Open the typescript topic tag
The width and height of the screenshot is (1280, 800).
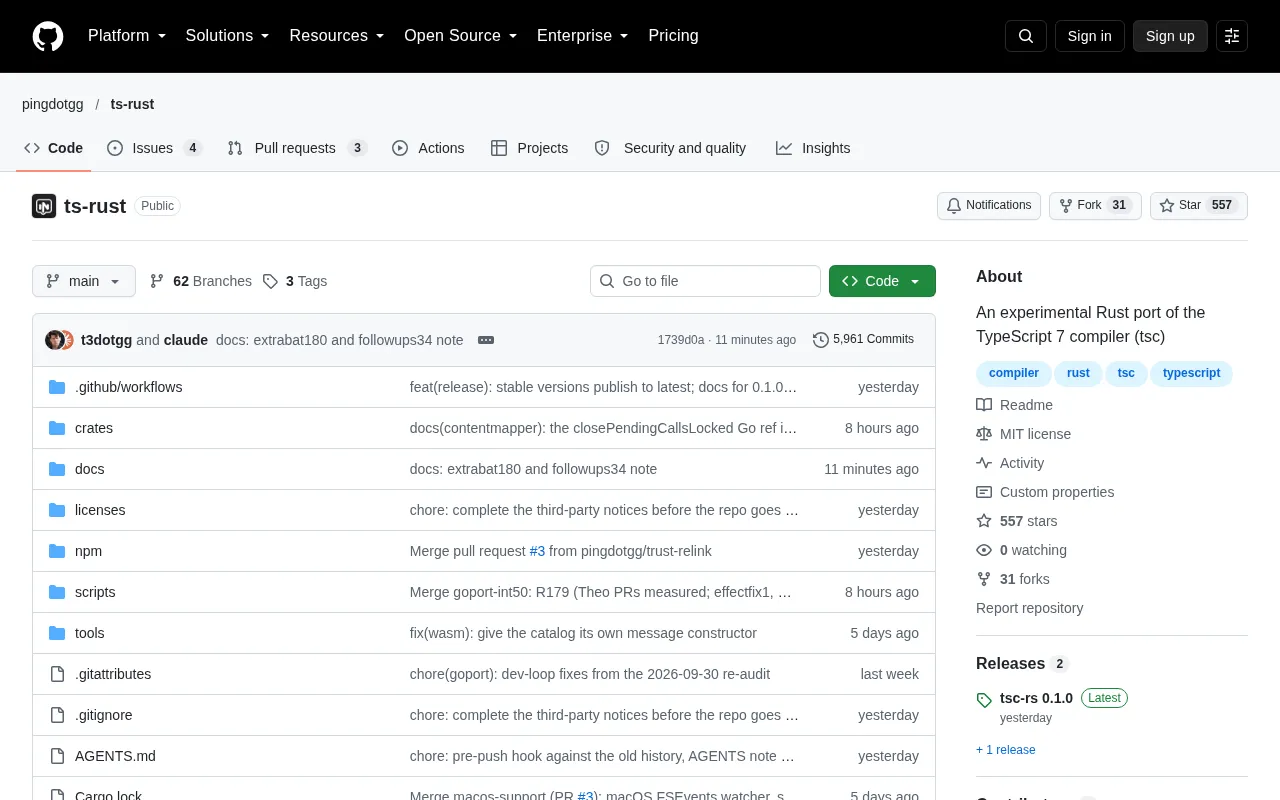1191,373
